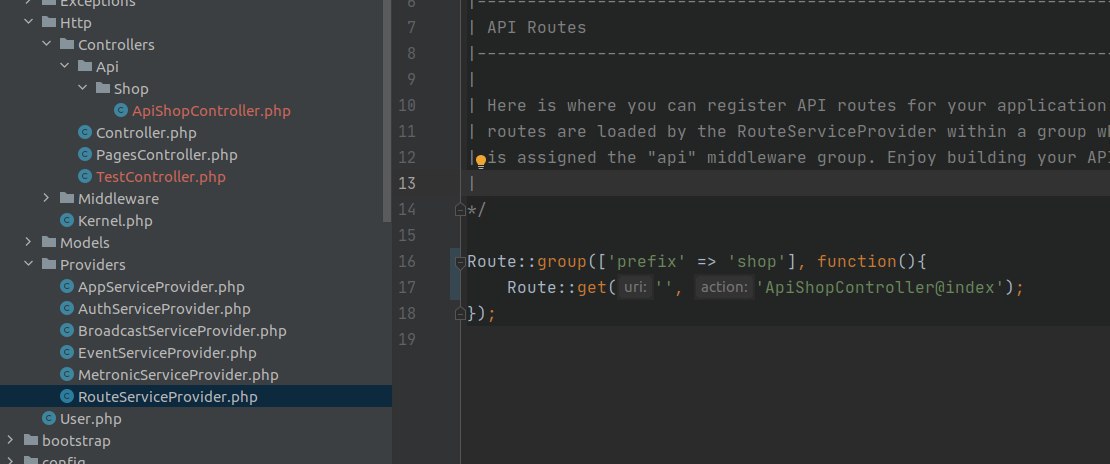This screenshot has width=1110, height=464.
Task: Click the fold end marker at line 18
Action: point(460,313)
